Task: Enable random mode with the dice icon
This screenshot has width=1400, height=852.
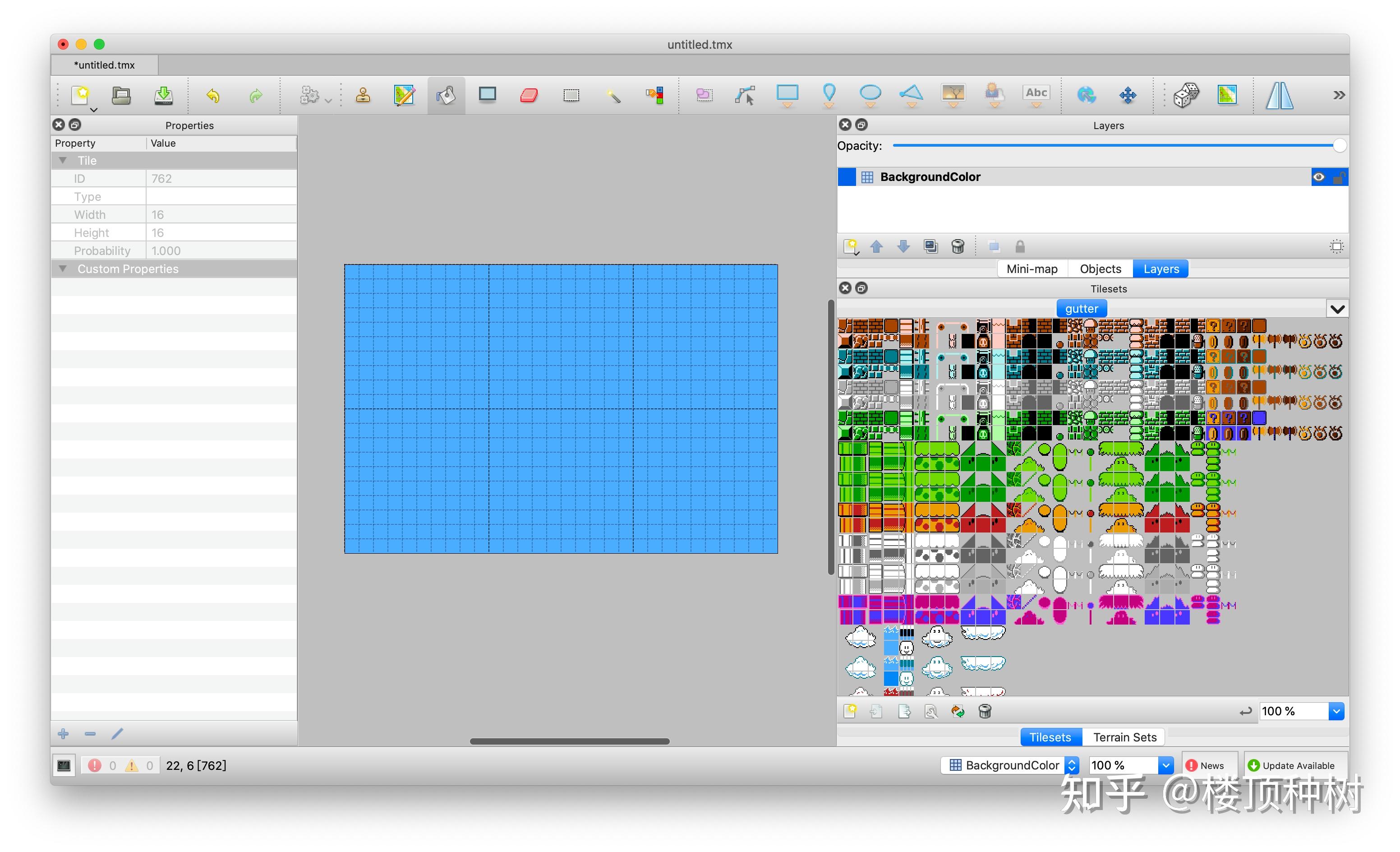Action: point(1186,95)
